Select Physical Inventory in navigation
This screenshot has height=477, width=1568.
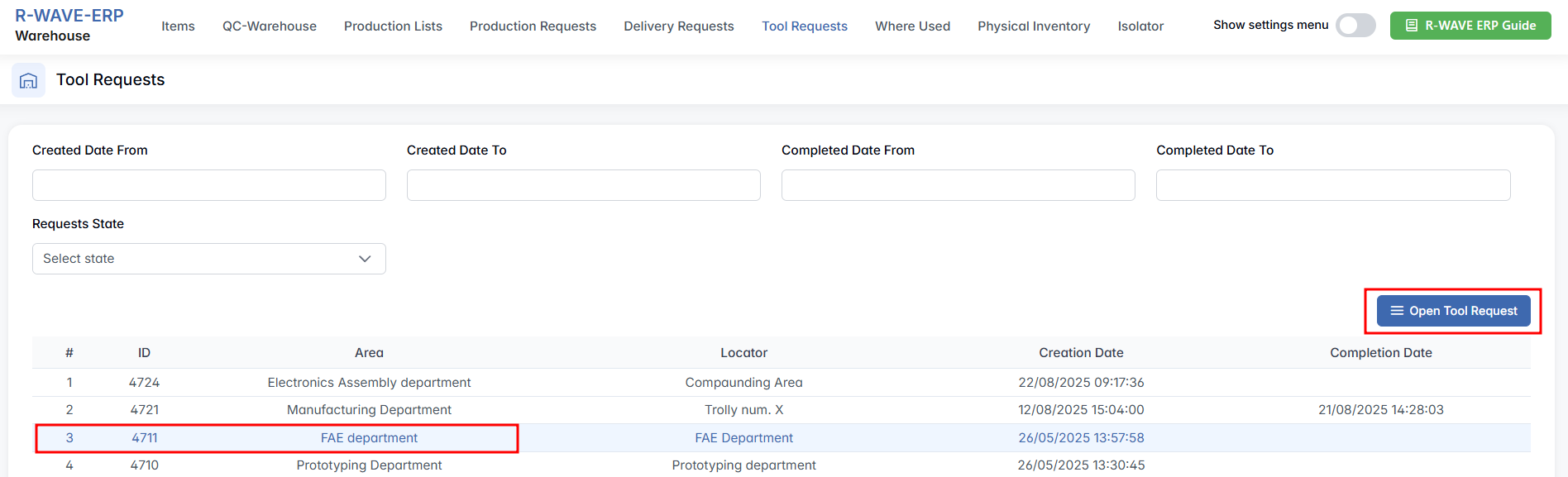click(x=1034, y=26)
